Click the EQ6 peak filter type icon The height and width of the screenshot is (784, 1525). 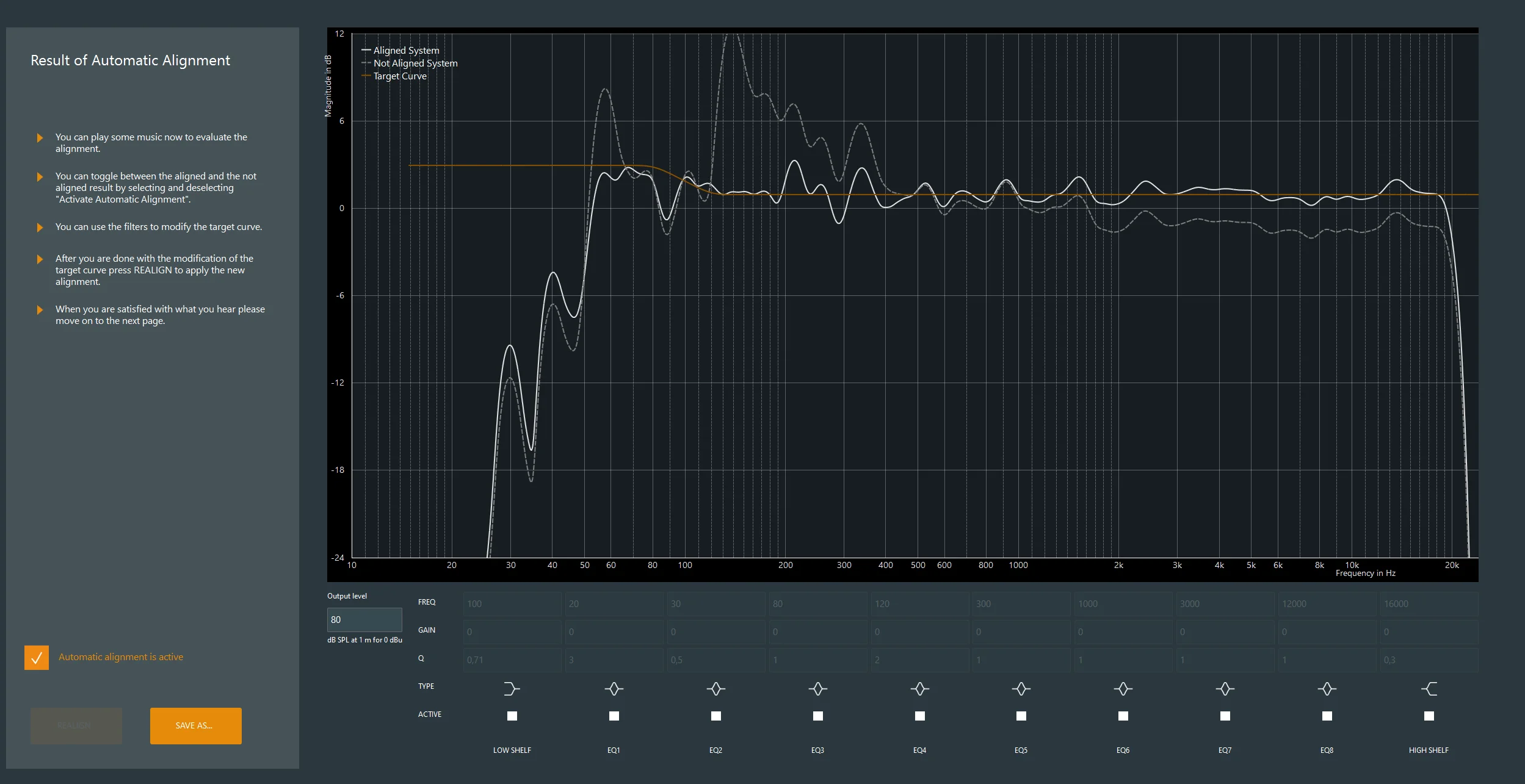pos(1123,689)
